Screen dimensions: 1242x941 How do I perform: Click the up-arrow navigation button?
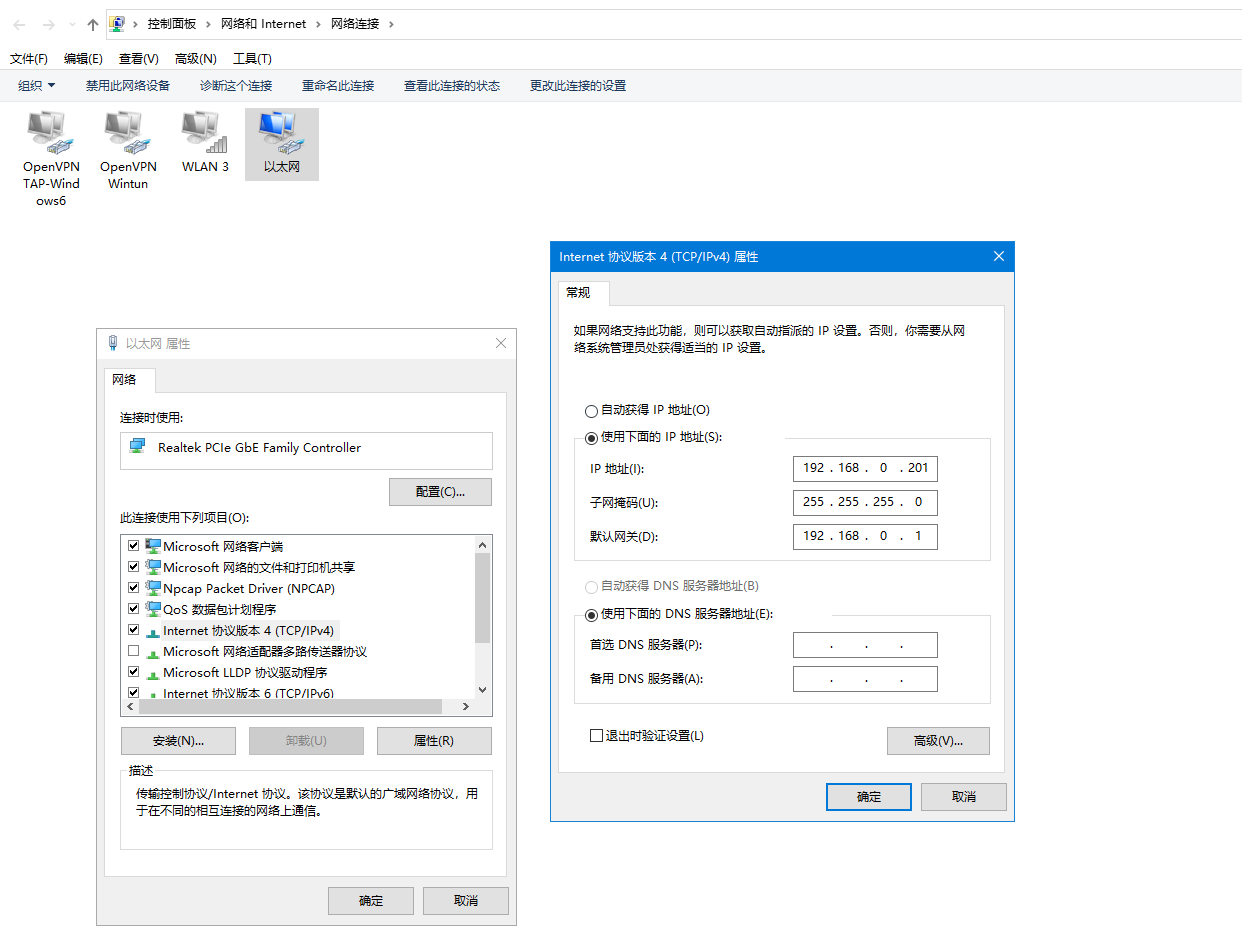[x=93, y=24]
